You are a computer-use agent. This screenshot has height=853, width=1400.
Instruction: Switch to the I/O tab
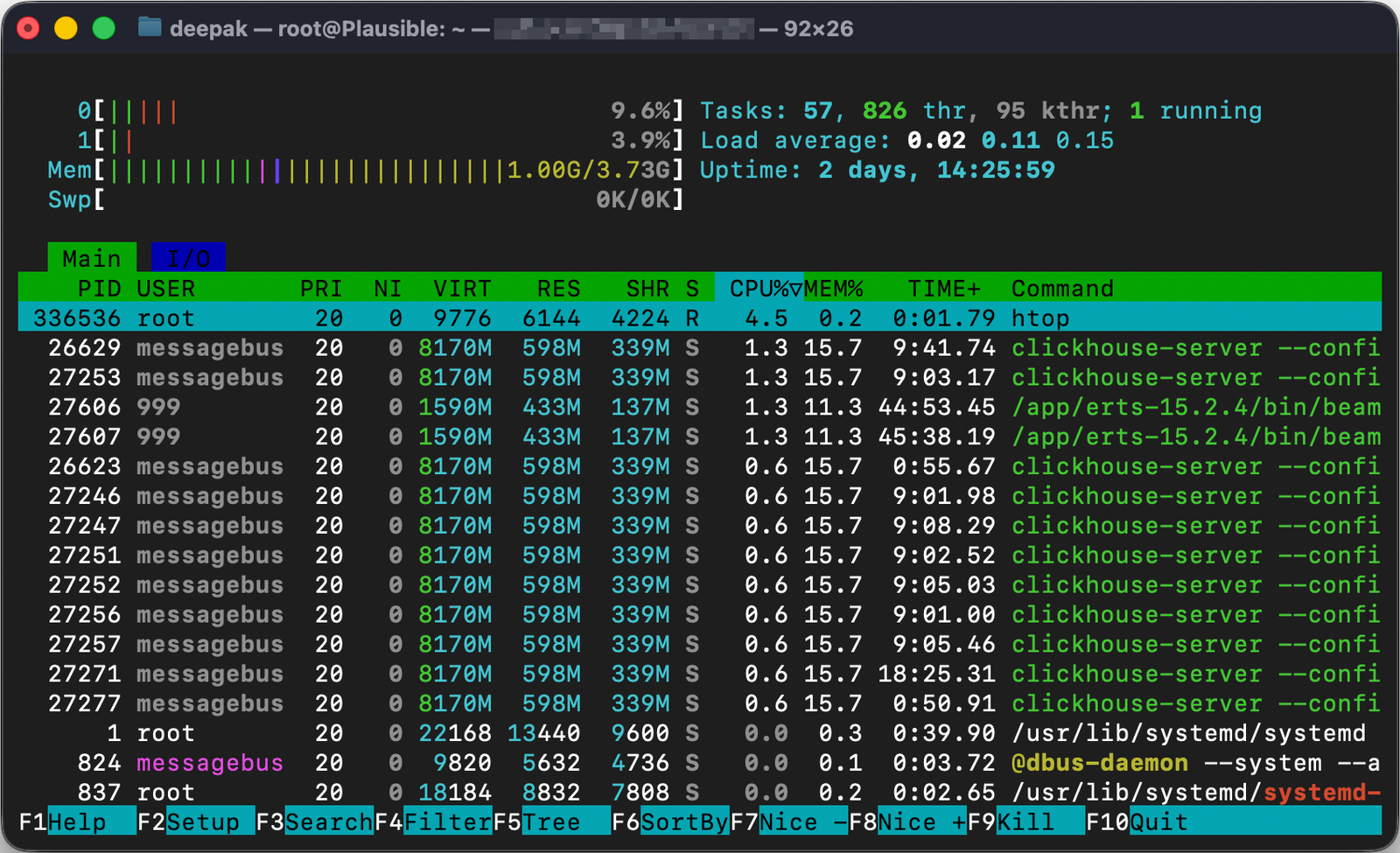tap(189, 257)
